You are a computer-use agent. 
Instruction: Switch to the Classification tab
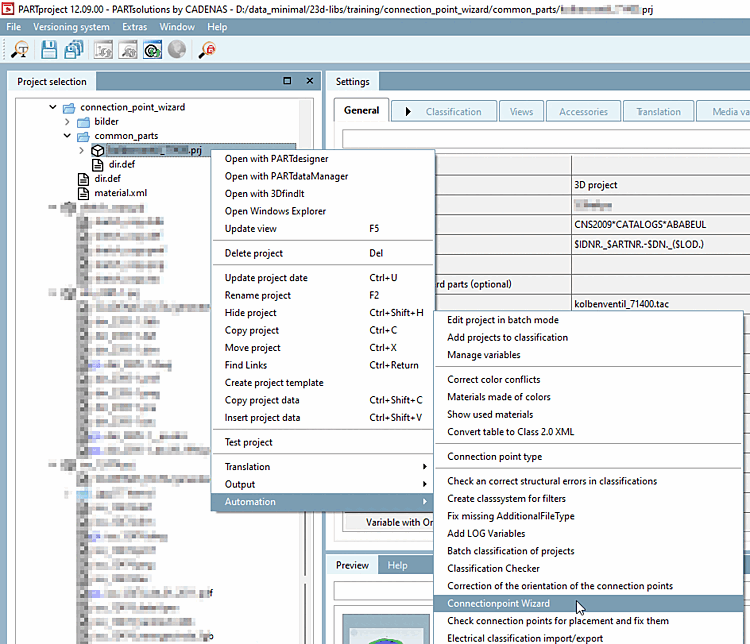tap(452, 112)
